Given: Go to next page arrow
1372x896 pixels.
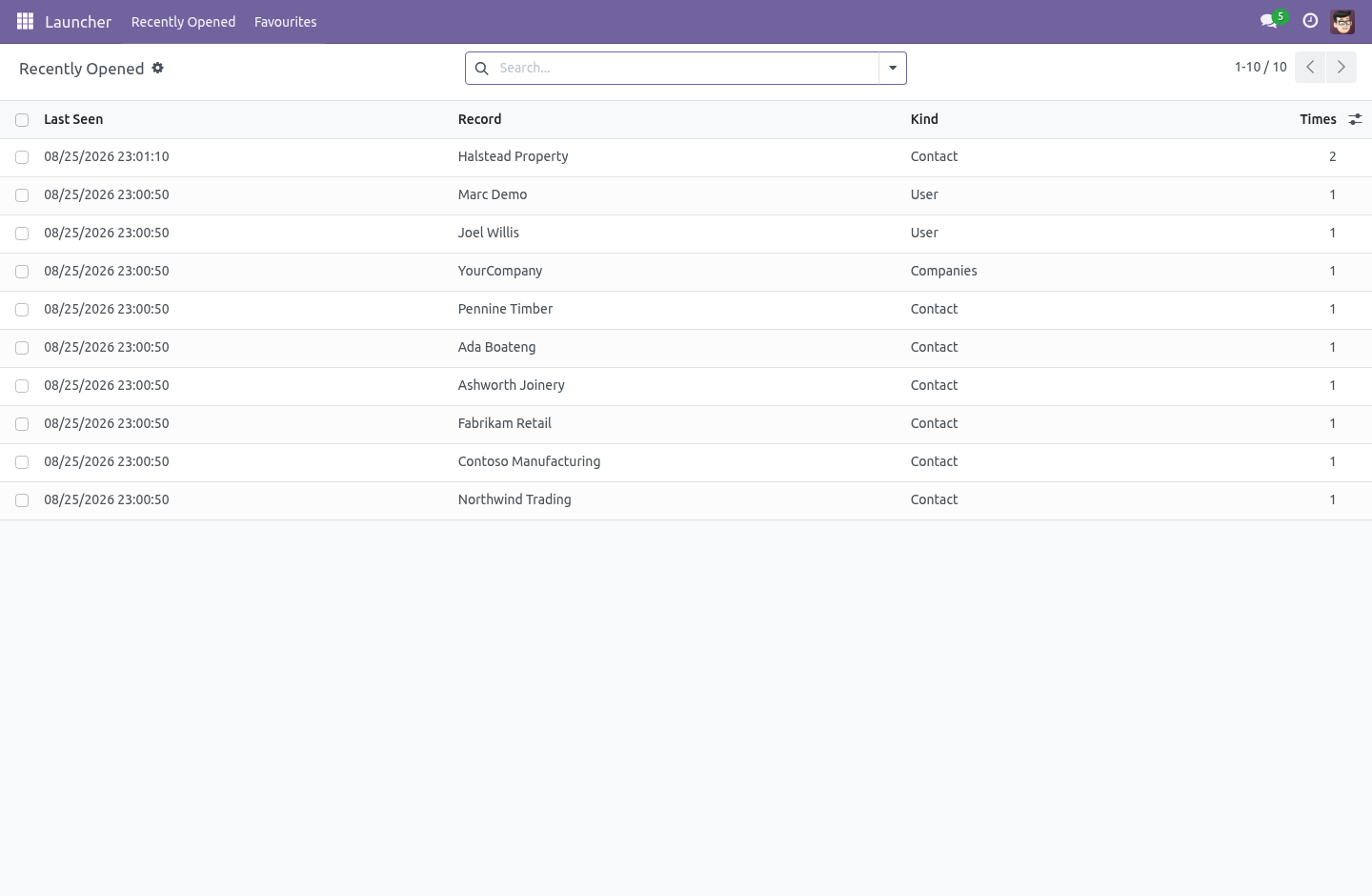Looking at the screenshot, I should (1342, 67).
